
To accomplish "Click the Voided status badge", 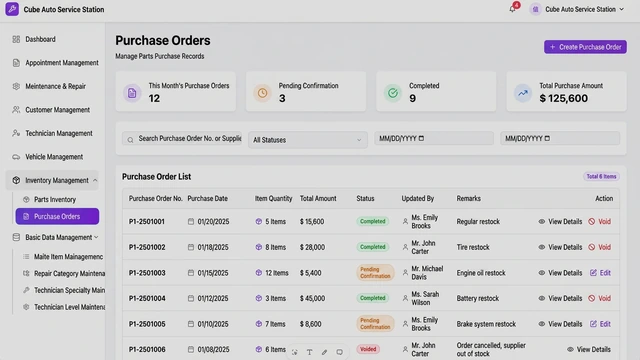I will coord(368,349).
